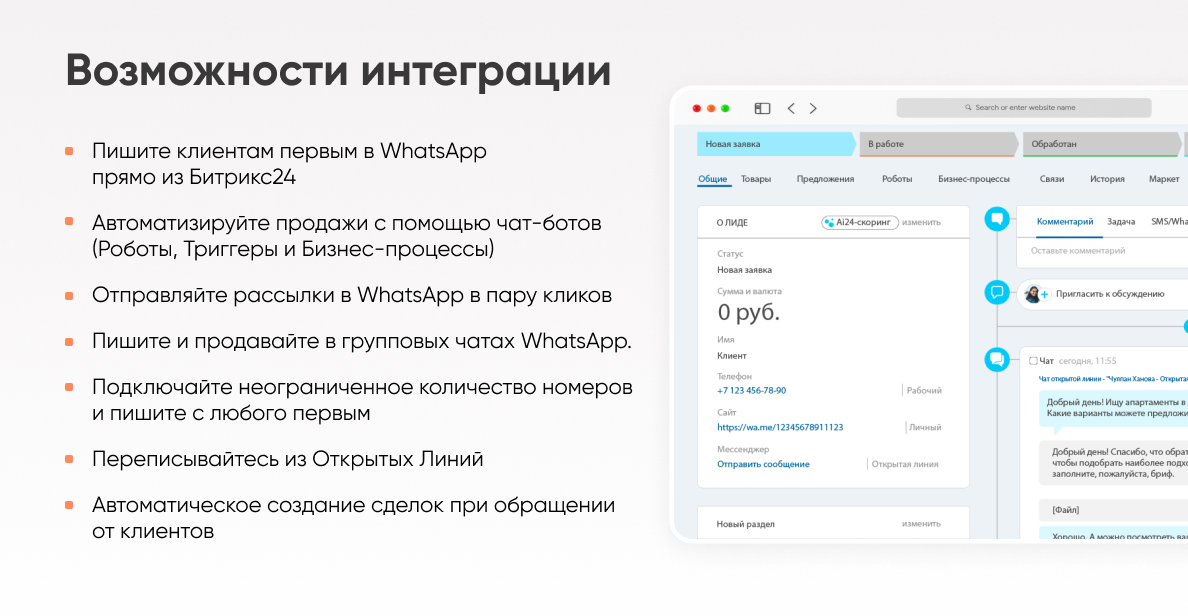Open the Предложения tab
This screenshot has height=616, width=1188.
coord(825,179)
